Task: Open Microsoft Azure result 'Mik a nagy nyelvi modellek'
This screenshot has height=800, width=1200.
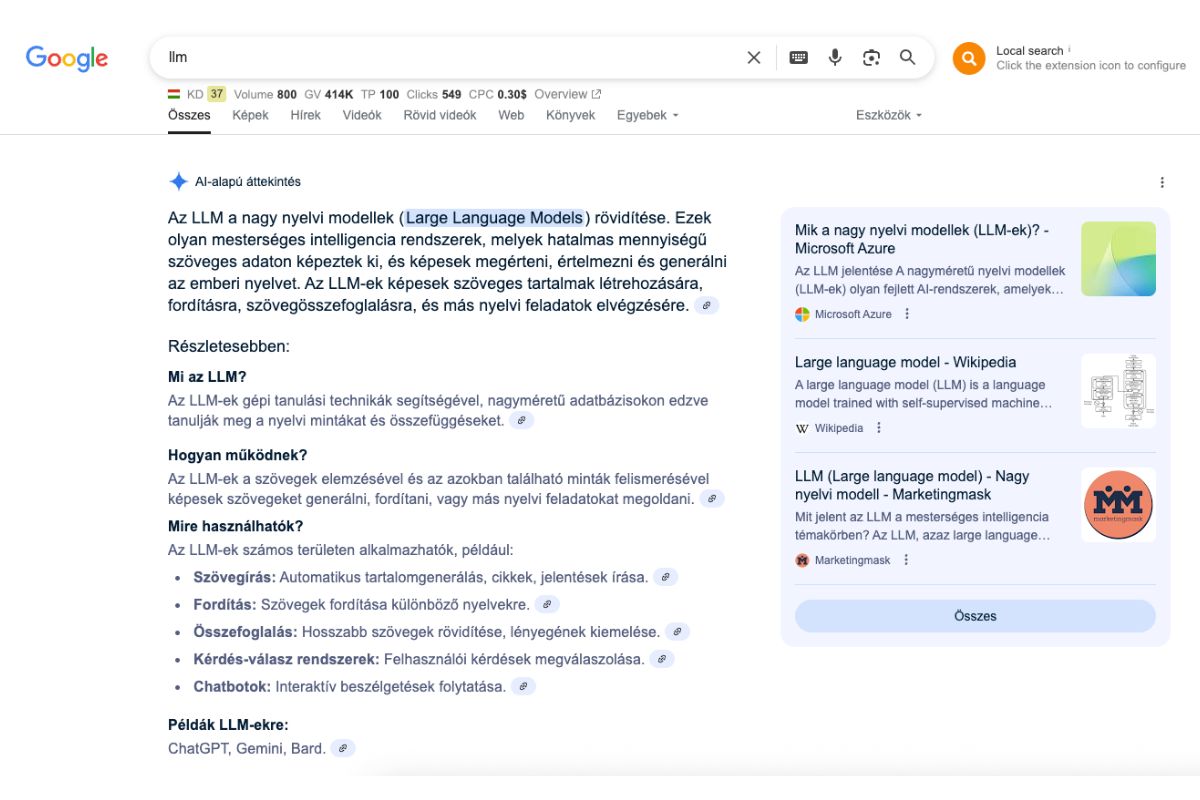Action: [x=922, y=239]
